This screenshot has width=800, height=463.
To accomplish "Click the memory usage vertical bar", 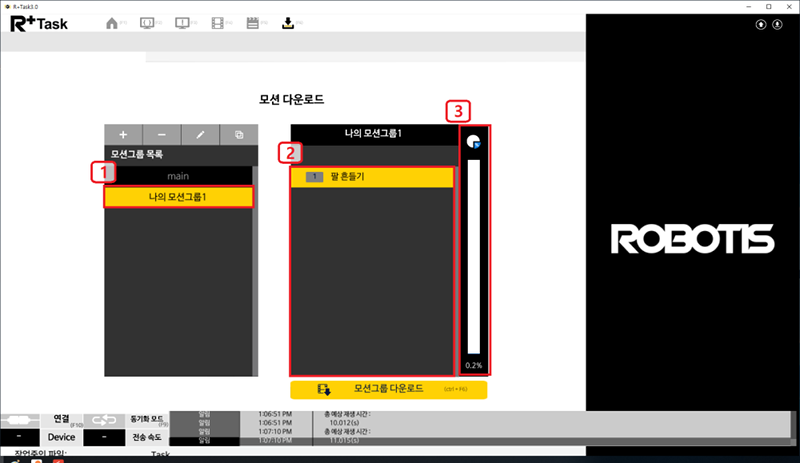I will point(474,255).
